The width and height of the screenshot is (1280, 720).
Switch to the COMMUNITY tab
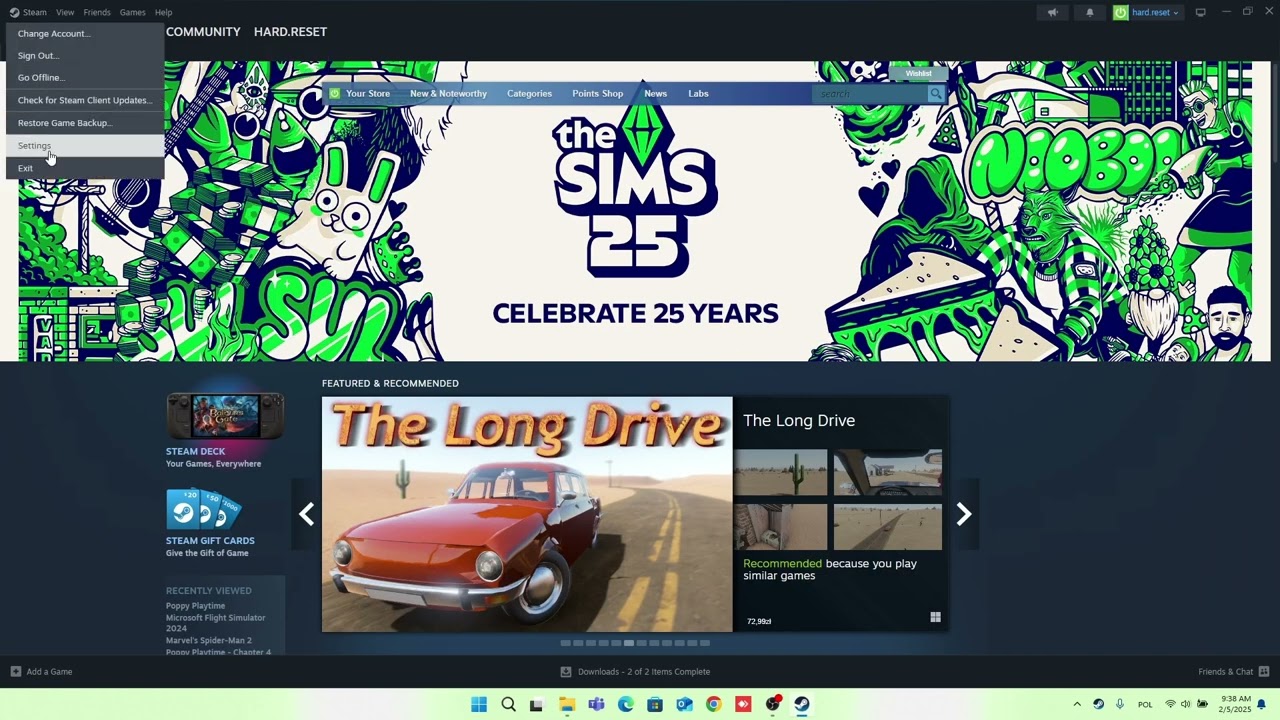click(x=203, y=32)
